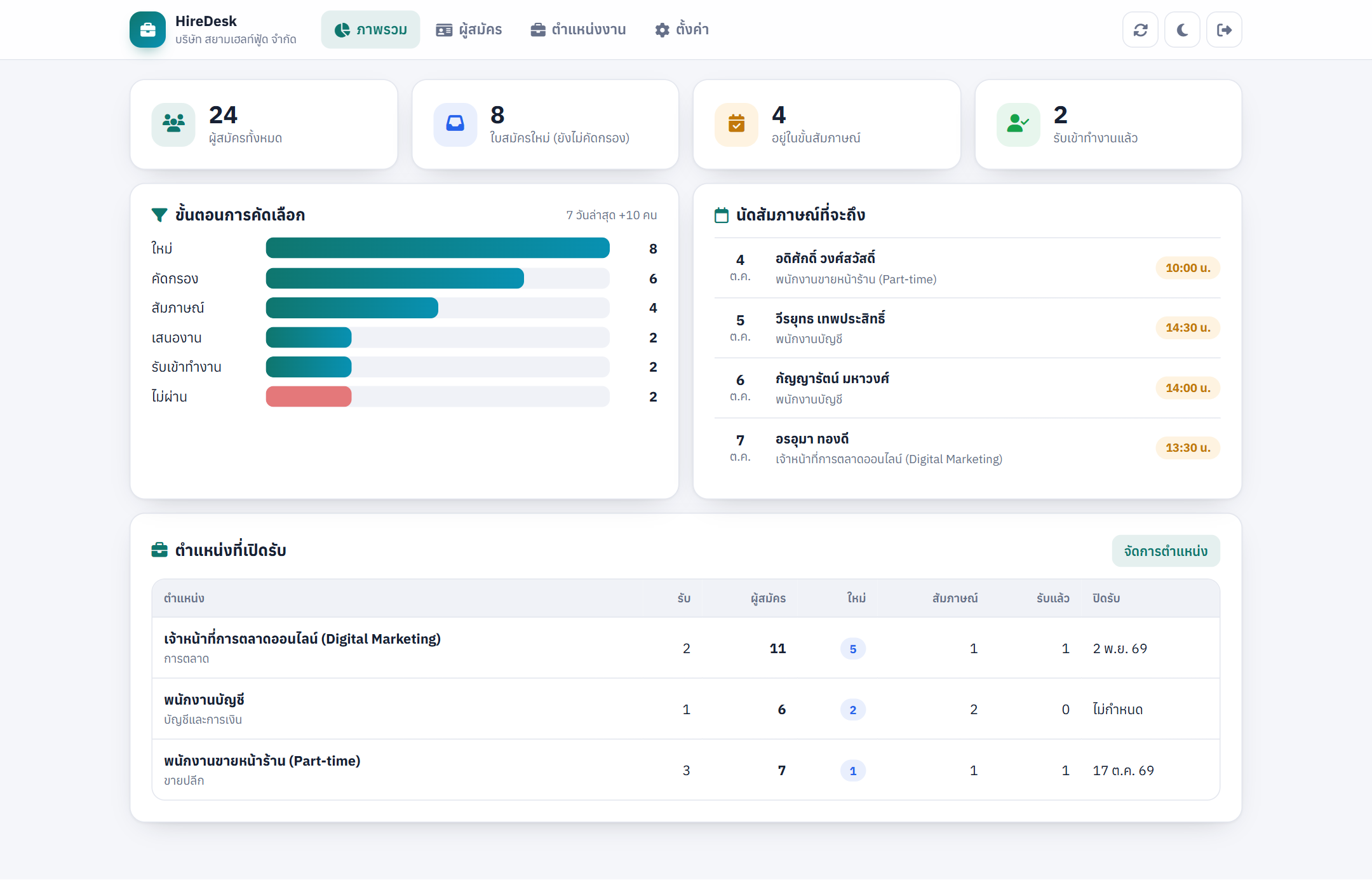This screenshot has width=1372, height=880.
Task: Click the refresh icon button
Action: click(1140, 30)
